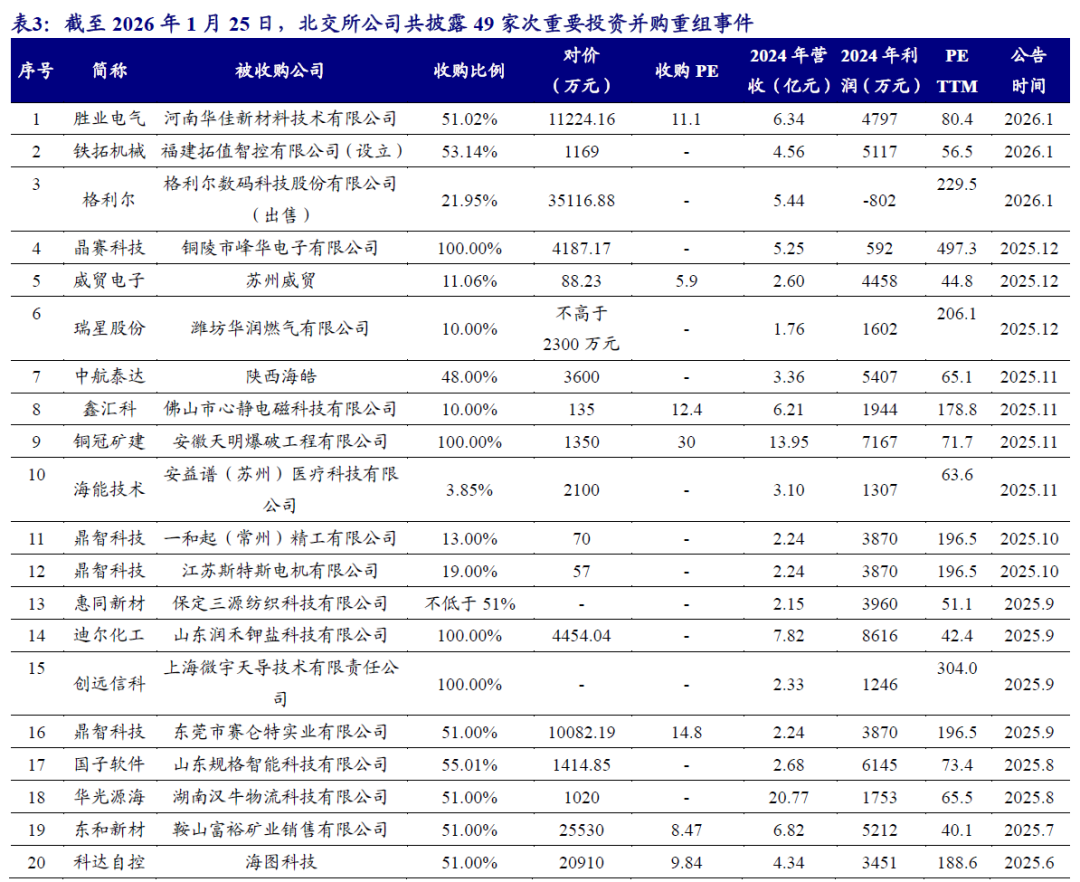Select the 国子软件 cell
Image resolution: width=1080 pixels, height=882 pixels.
(110, 764)
